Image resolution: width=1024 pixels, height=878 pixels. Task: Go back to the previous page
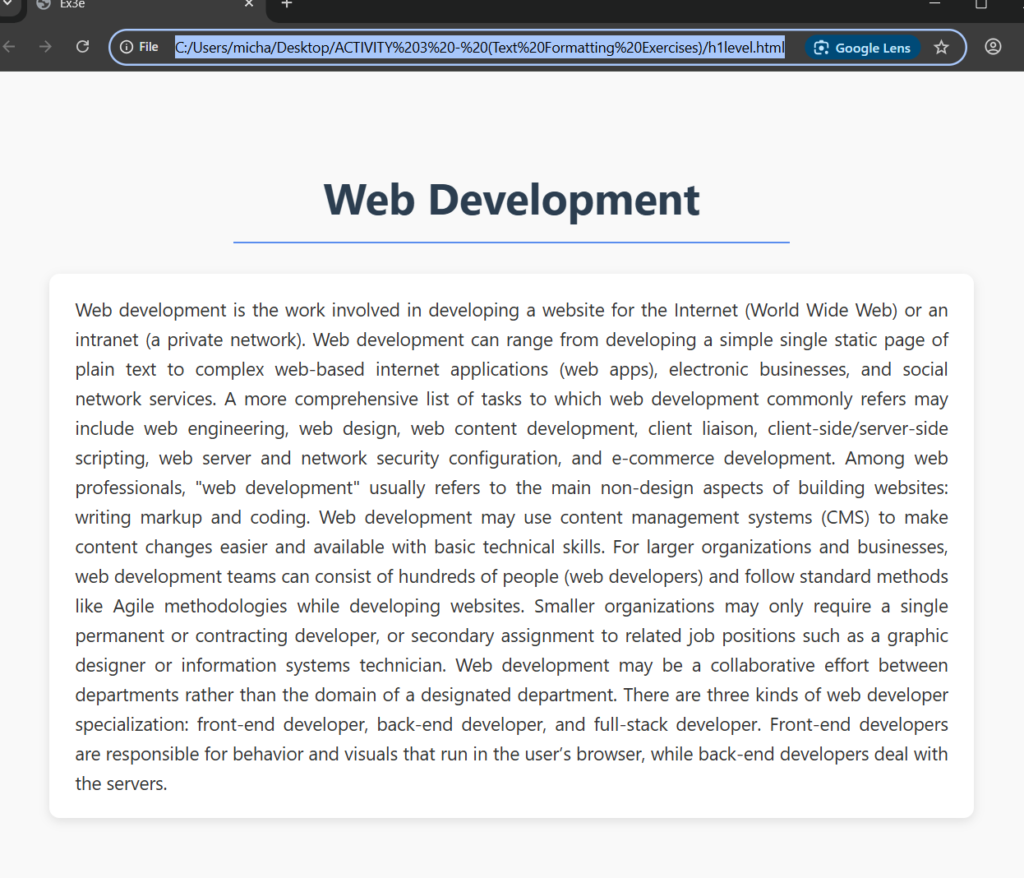pyautogui.click(x=10, y=47)
